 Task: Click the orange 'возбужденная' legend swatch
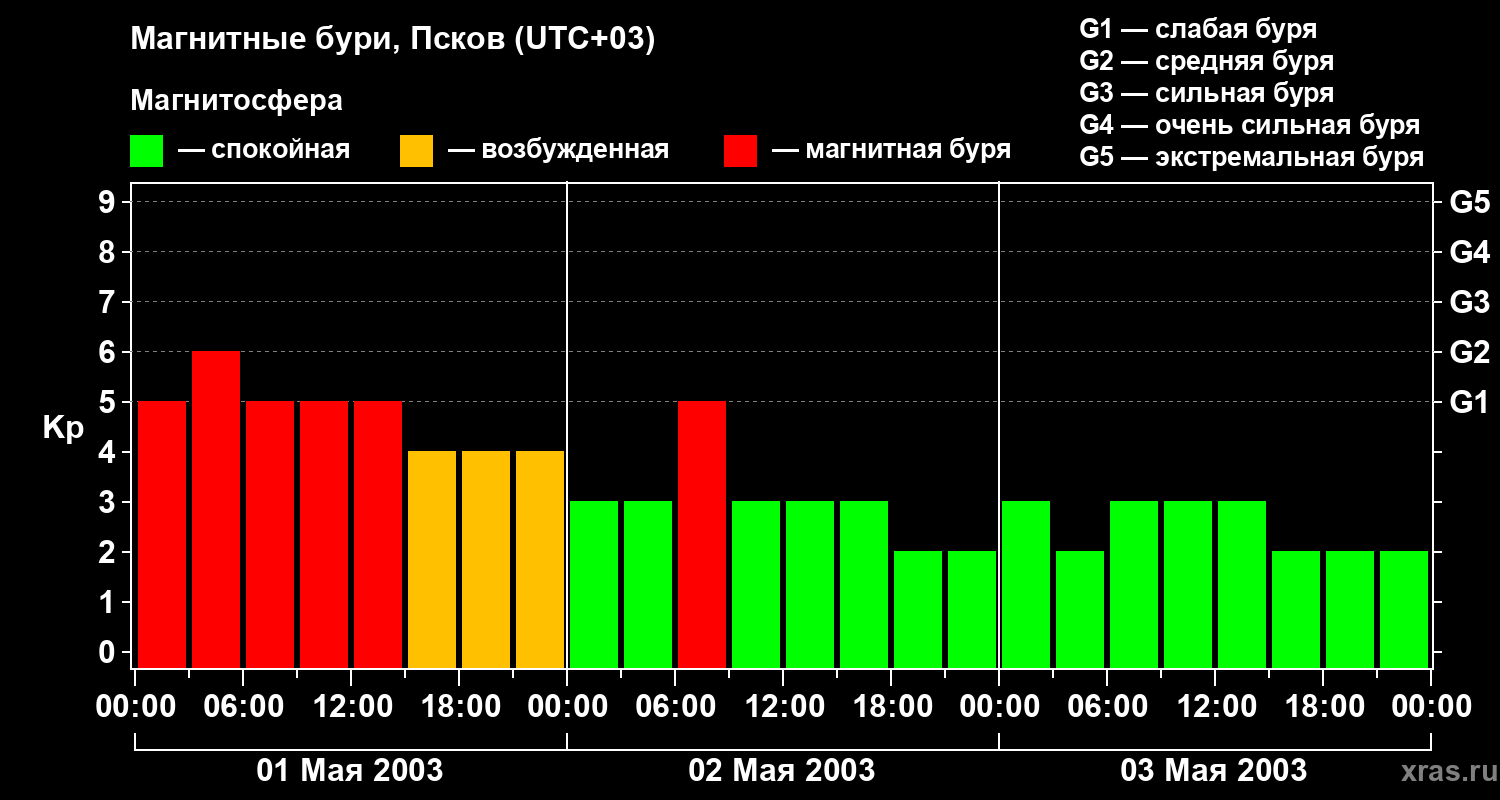[416, 151]
